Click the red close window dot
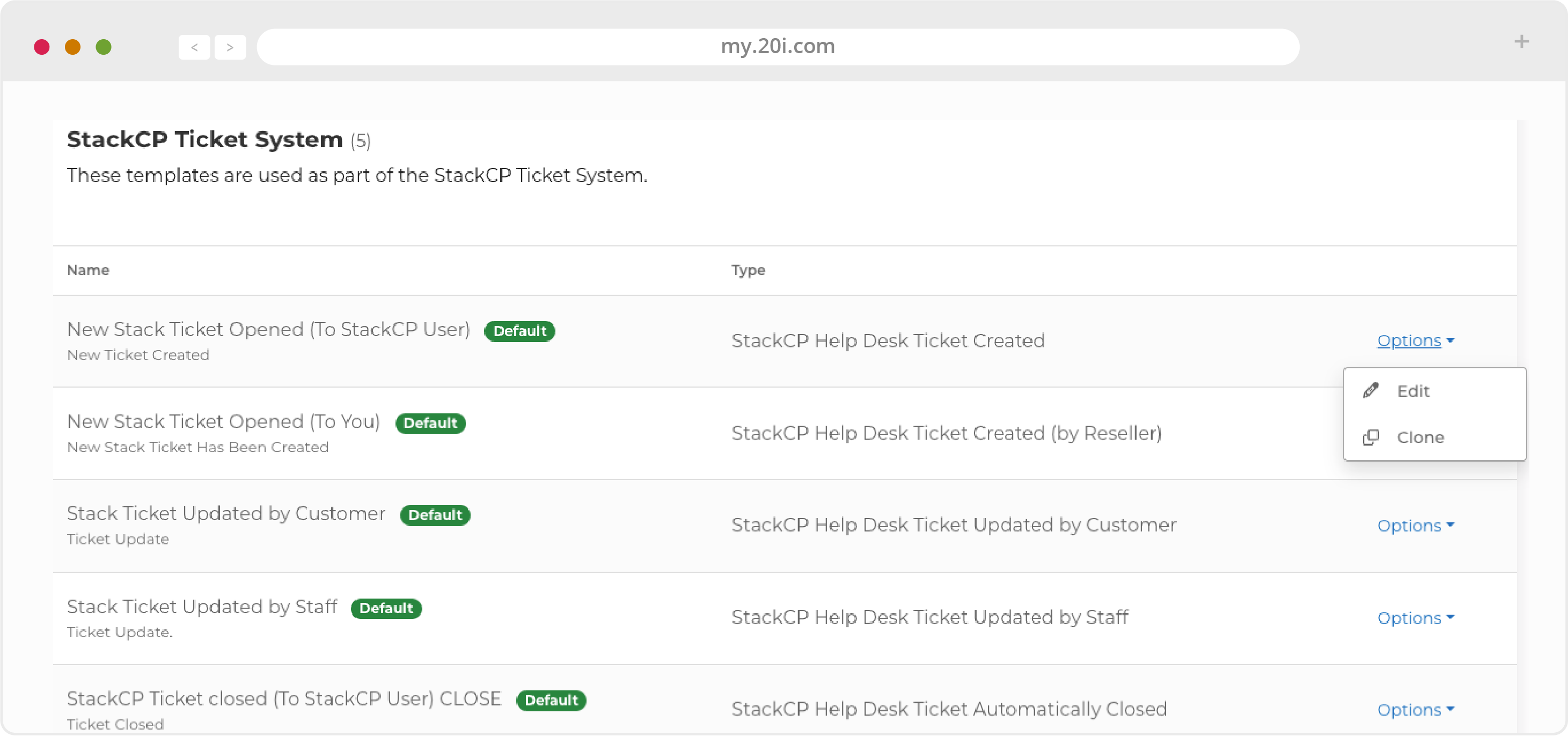The width and height of the screenshot is (1568, 736). (41, 47)
